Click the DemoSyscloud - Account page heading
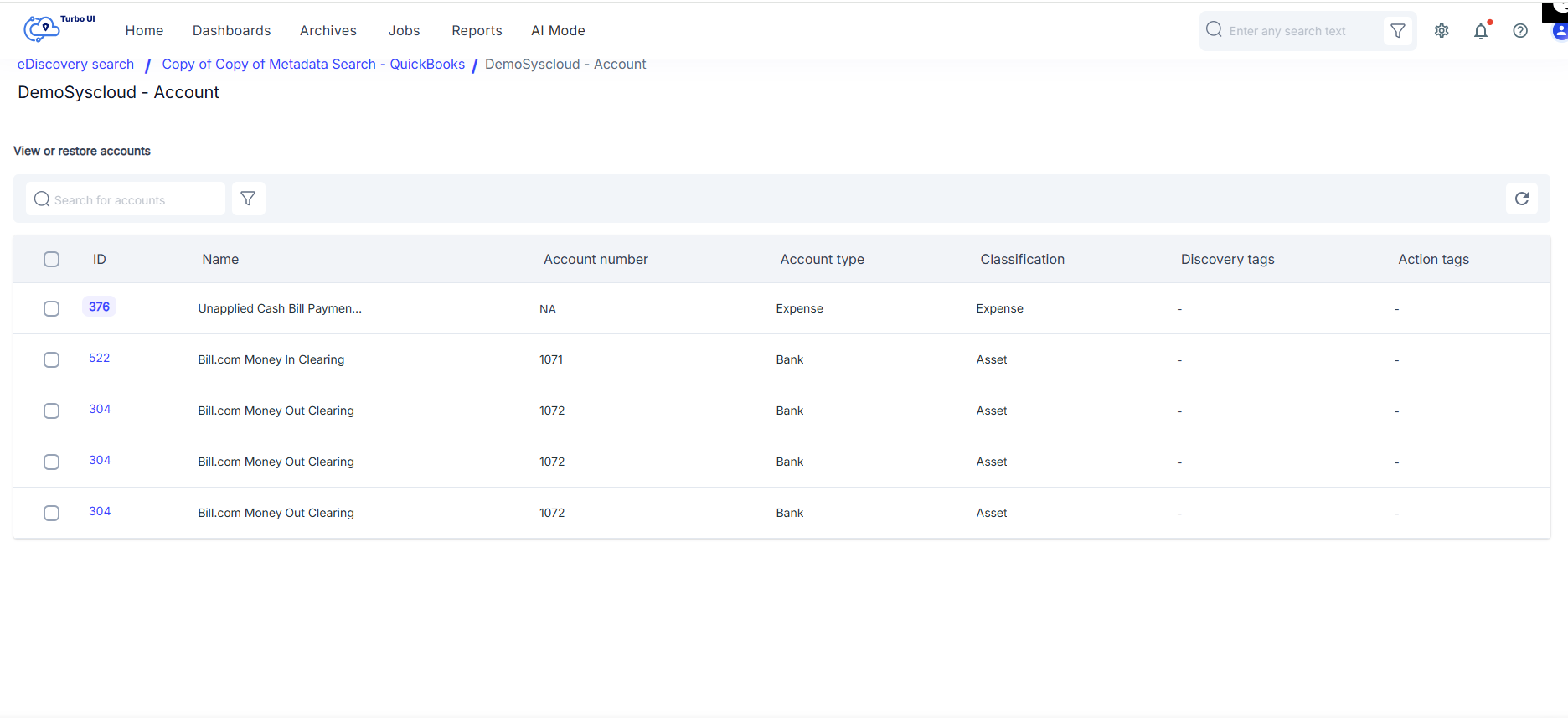This screenshot has height=718, width=1568. (x=118, y=92)
